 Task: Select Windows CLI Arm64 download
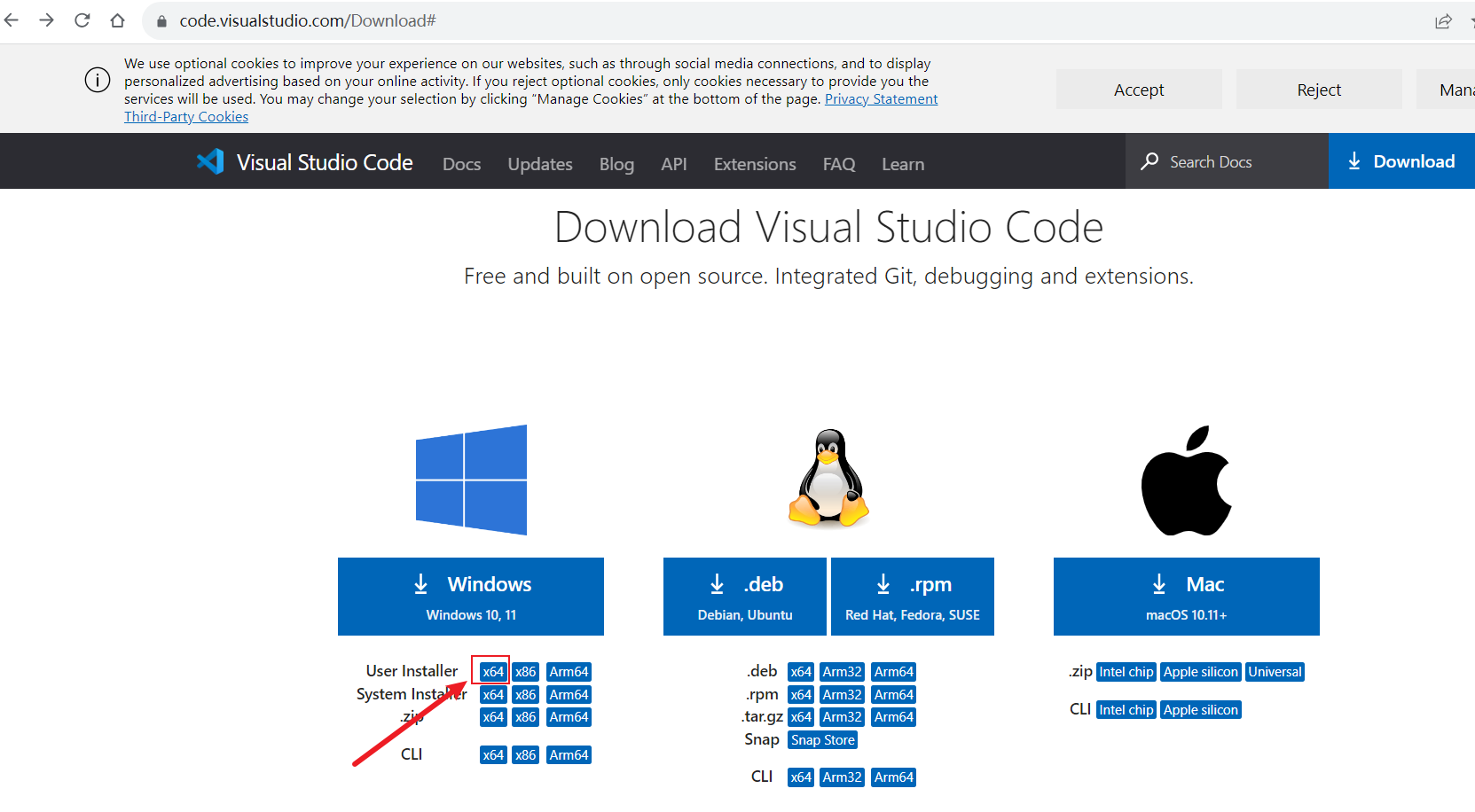coord(569,755)
